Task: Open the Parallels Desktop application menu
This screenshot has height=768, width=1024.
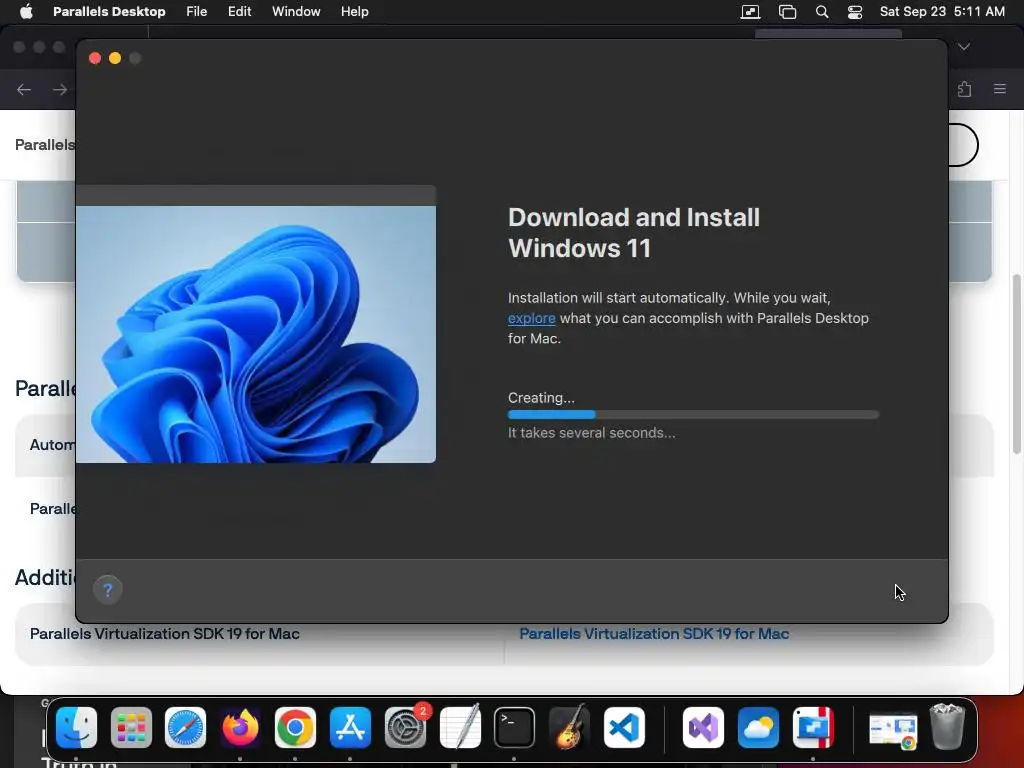Action: click(x=109, y=12)
